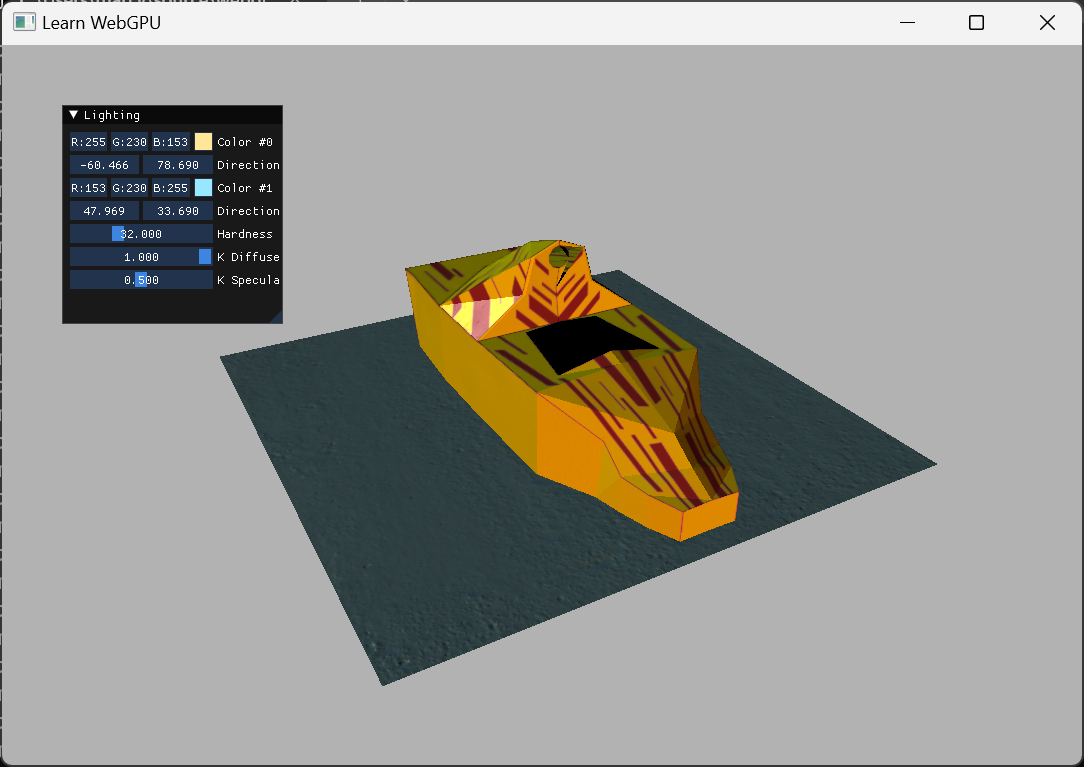
Task: Maximize the Learn WebGPU window
Action: (976, 23)
